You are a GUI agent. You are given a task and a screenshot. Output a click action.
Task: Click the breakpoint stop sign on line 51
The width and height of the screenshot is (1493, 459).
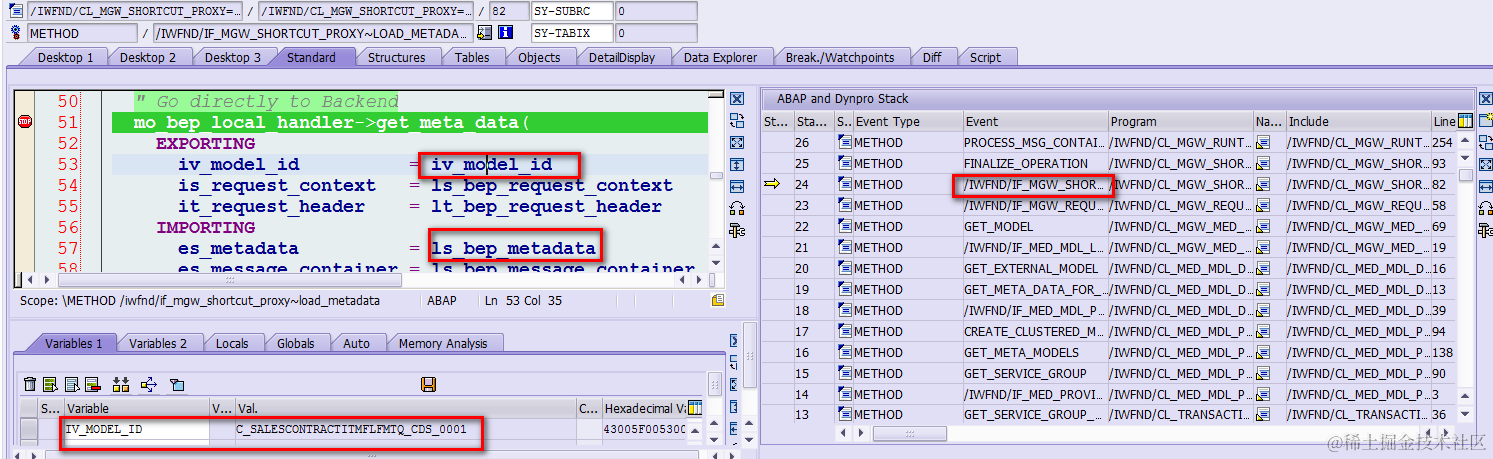point(25,122)
